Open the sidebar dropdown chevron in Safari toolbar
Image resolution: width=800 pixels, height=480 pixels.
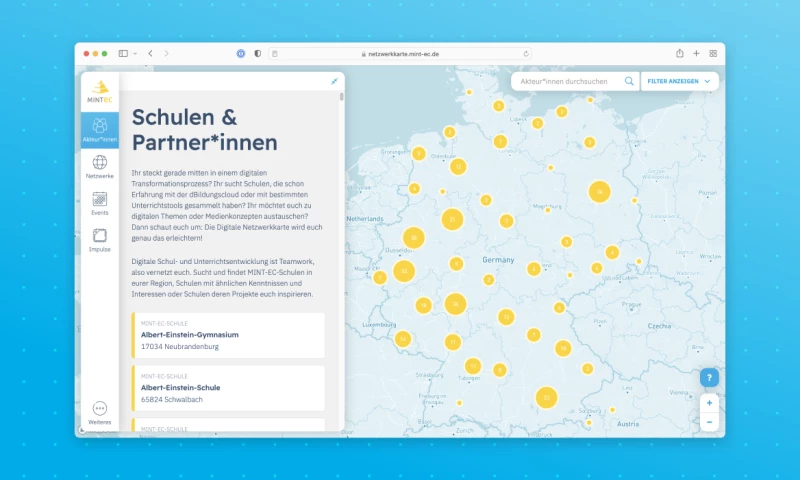pyautogui.click(x=135, y=54)
